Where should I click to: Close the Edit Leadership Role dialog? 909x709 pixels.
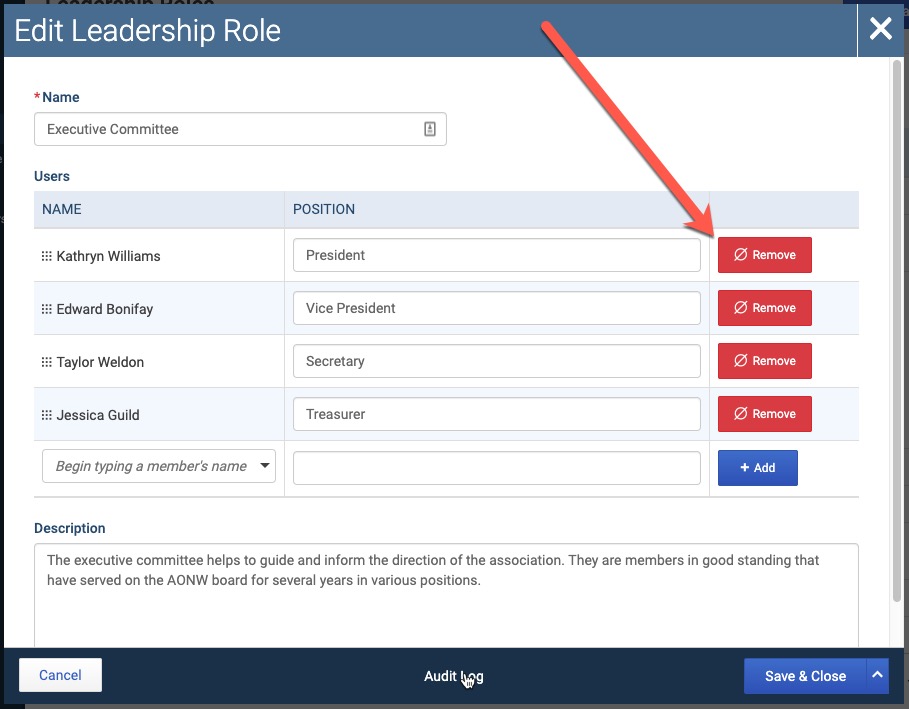pyautogui.click(x=880, y=28)
